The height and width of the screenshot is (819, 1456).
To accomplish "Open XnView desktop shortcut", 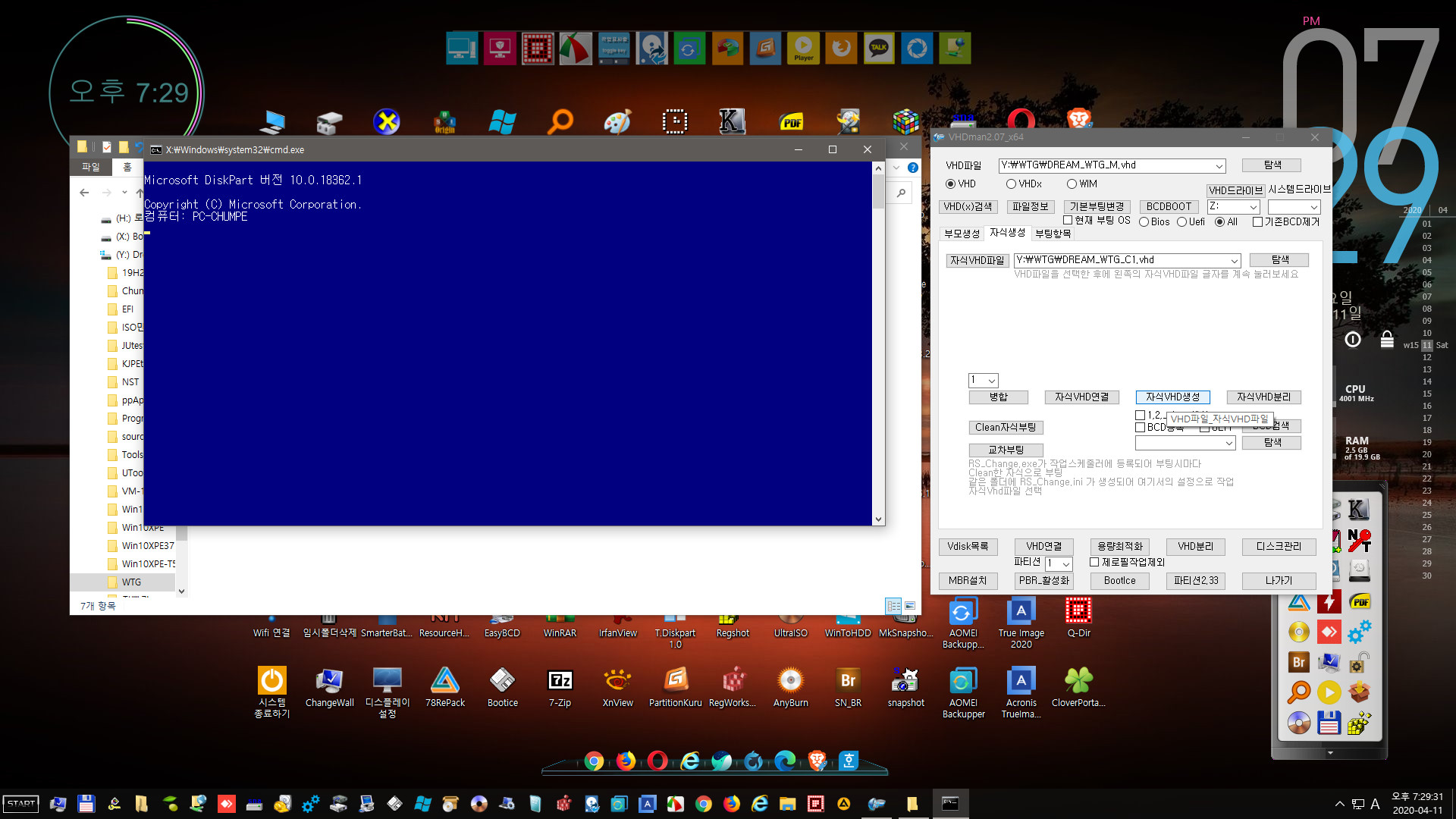I will click(x=617, y=687).
